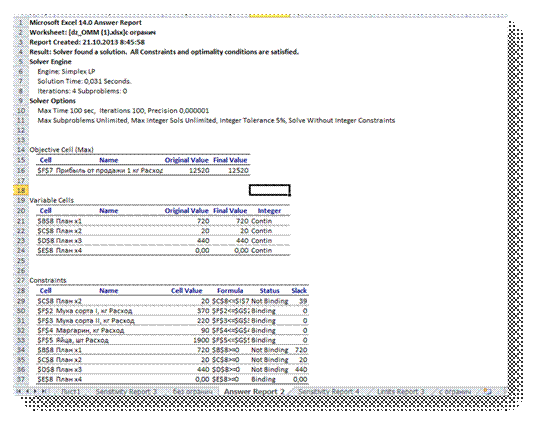Click Final Value 12520 in row 16
The width and height of the screenshot is (543, 431).
[238, 170]
